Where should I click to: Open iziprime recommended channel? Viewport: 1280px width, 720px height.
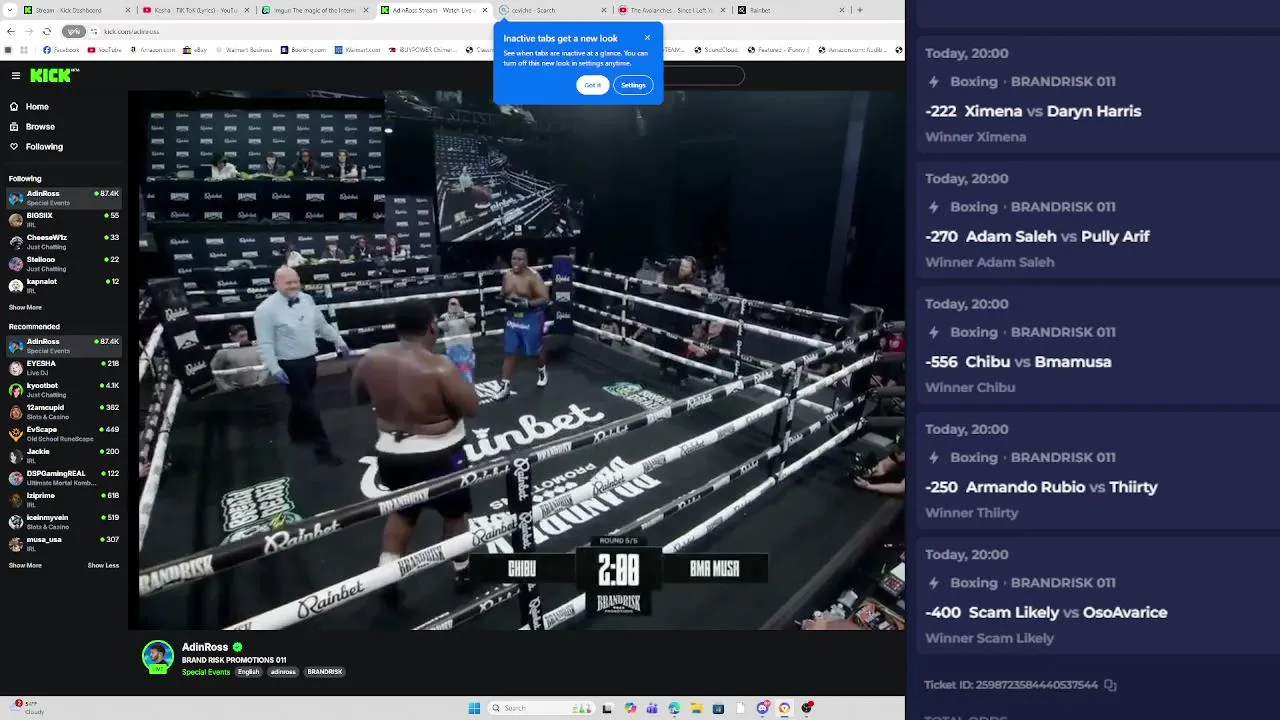click(64, 500)
